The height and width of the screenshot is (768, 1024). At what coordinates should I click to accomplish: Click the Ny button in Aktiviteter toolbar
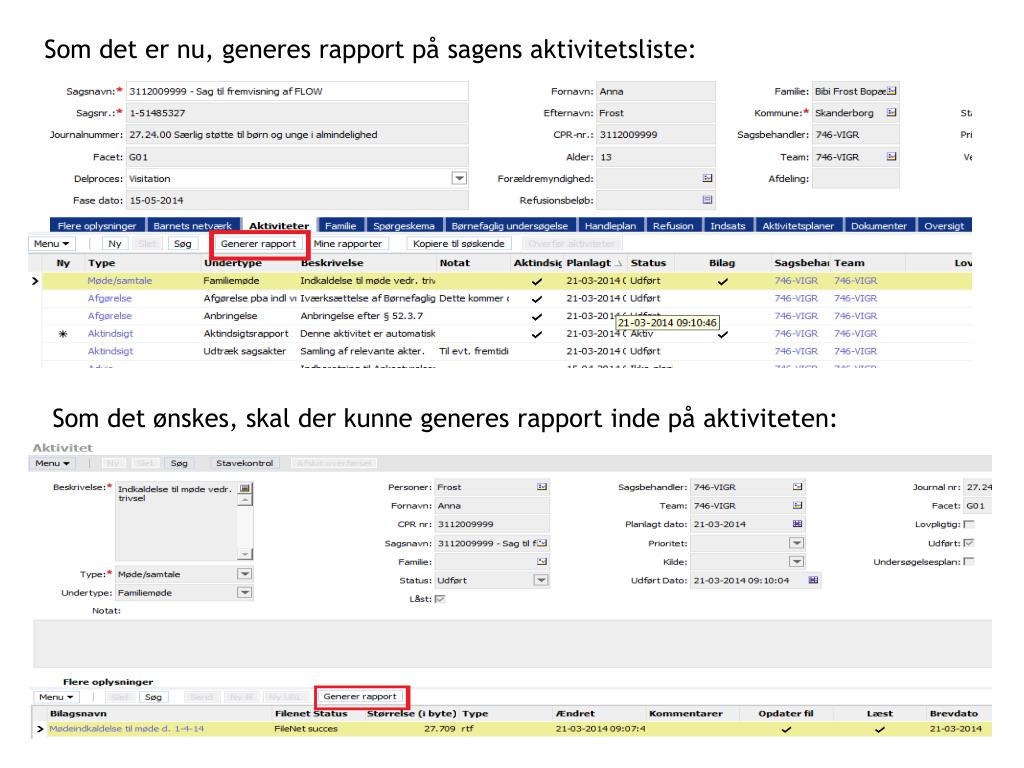pos(115,244)
